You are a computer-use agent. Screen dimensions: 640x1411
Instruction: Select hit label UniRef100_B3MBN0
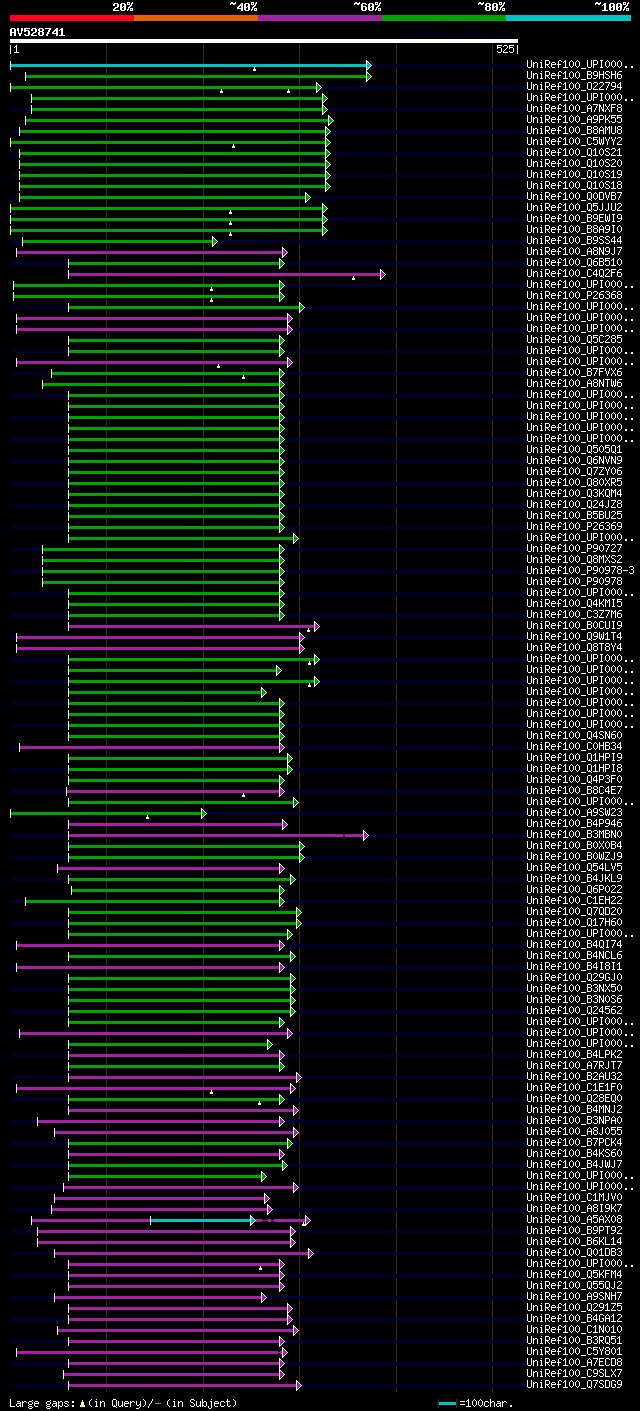click(574, 834)
